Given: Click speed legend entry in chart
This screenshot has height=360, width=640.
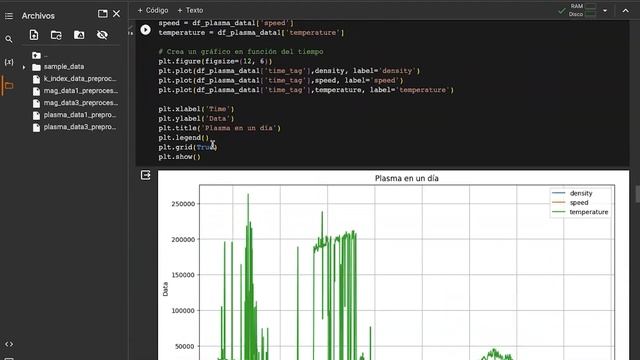Looking at the screenshot, I should tap(570, 202).
